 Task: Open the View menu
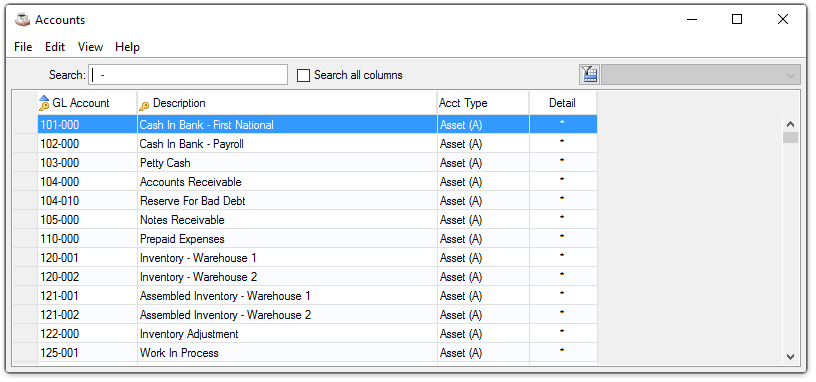(91, 47)
